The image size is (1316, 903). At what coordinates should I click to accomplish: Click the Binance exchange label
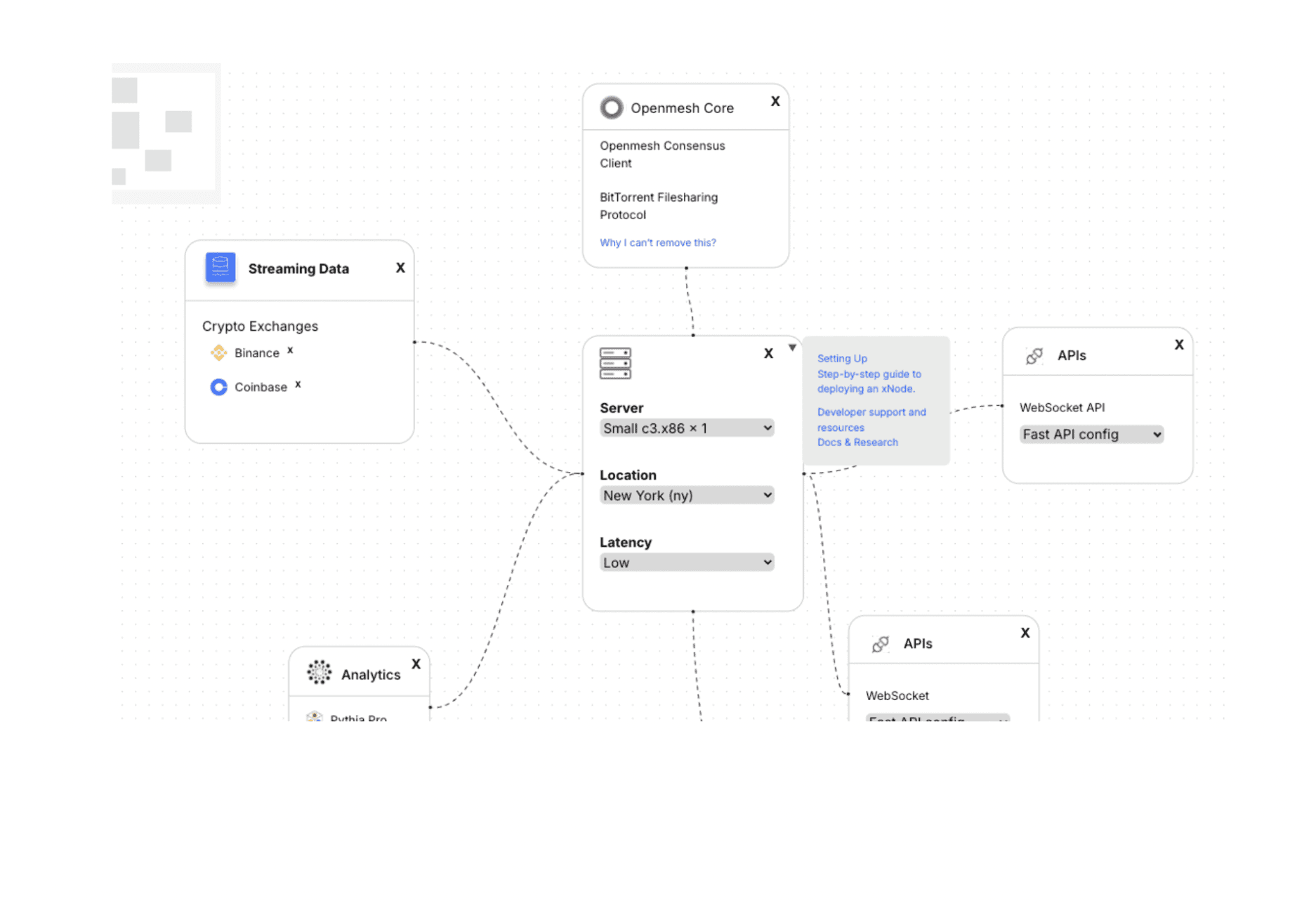point(256,352)
